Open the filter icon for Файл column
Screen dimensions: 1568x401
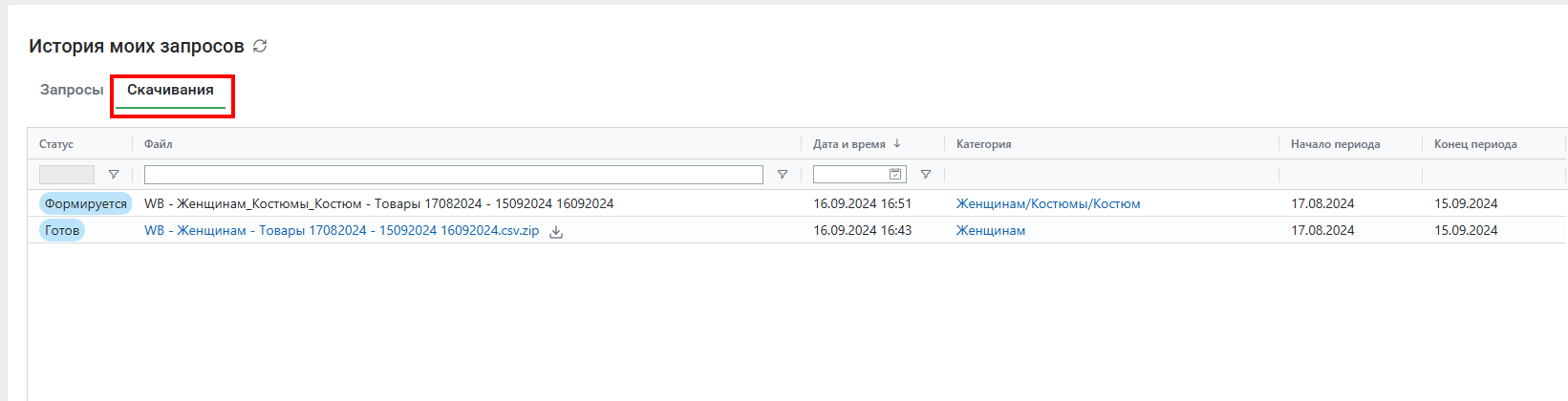783,175
